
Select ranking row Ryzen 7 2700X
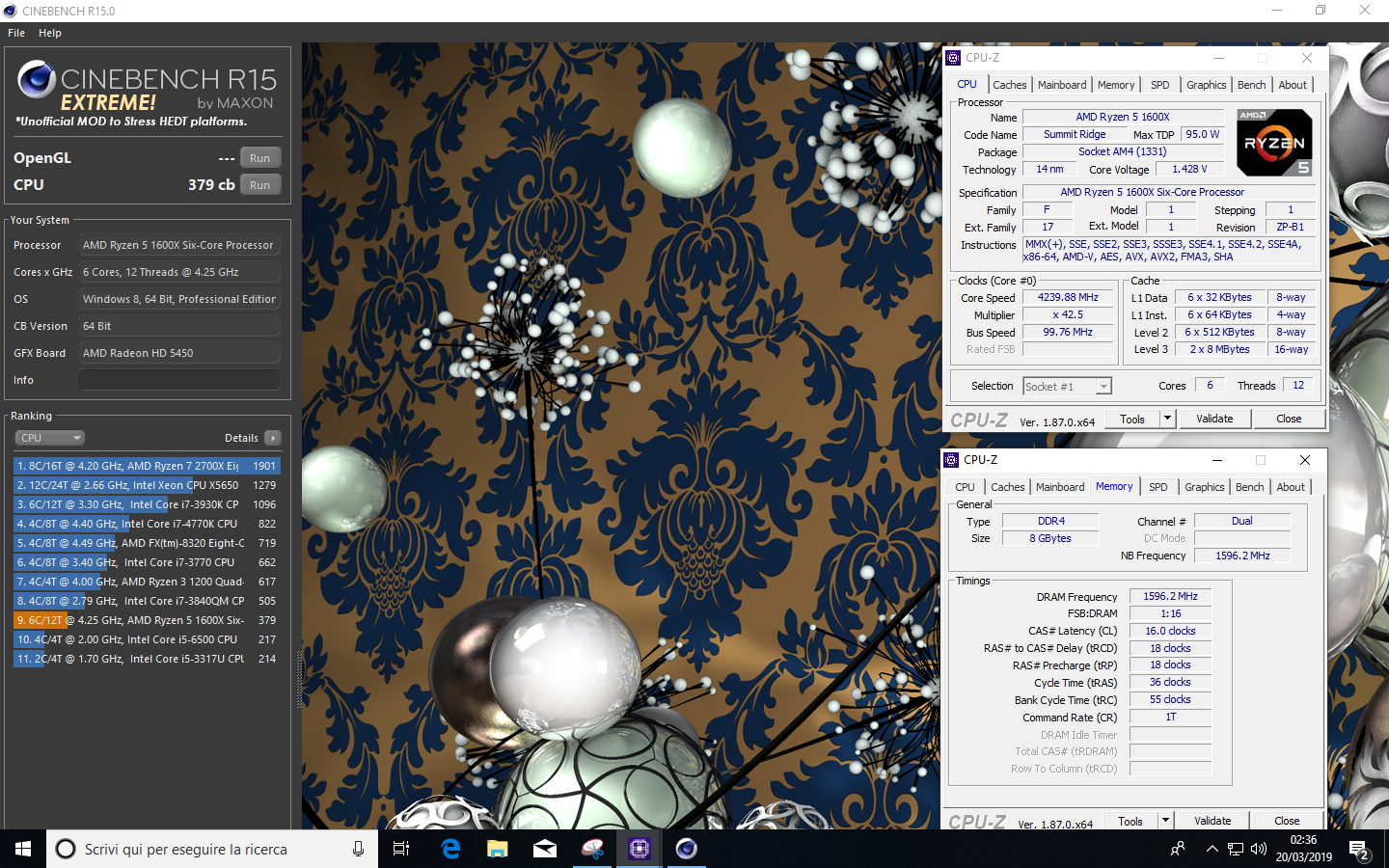[x=147, y=466]
